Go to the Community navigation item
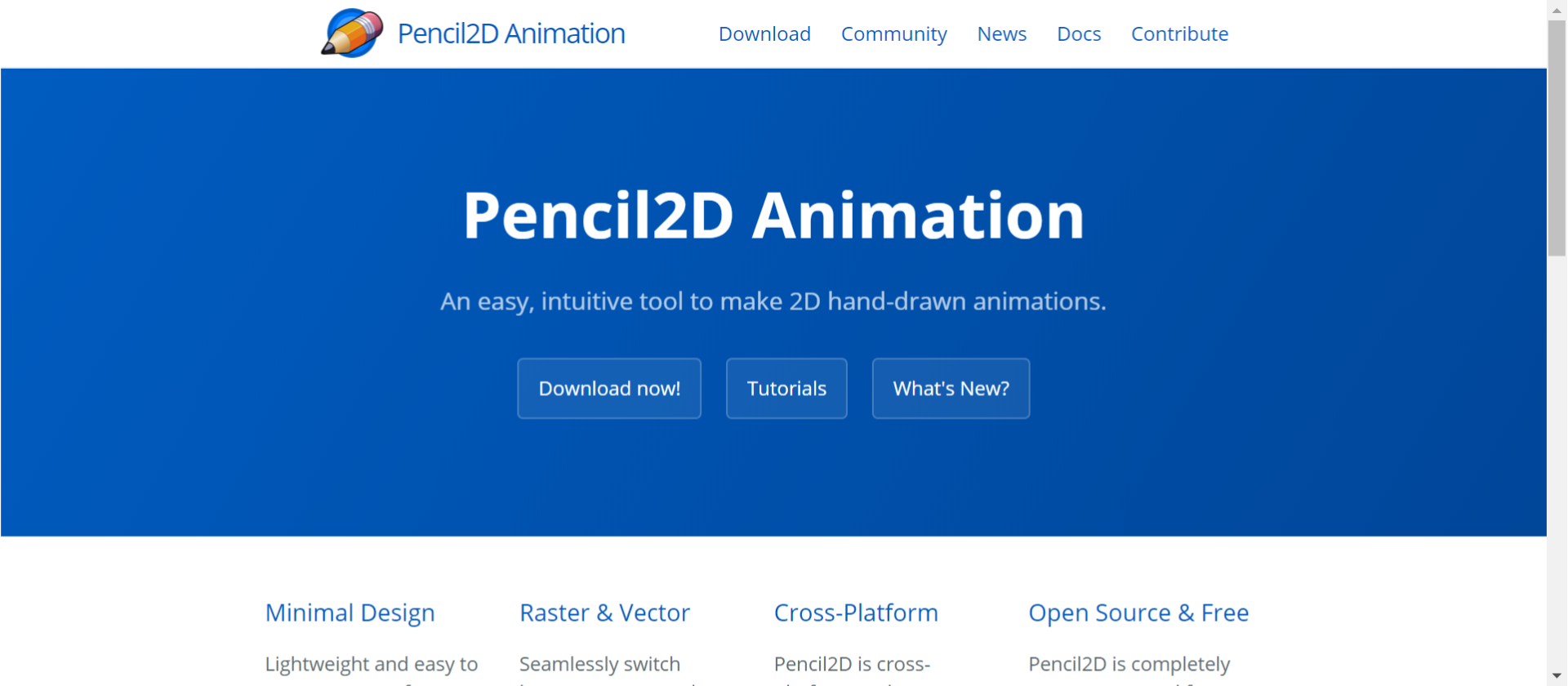 click(x=893, y=33)
